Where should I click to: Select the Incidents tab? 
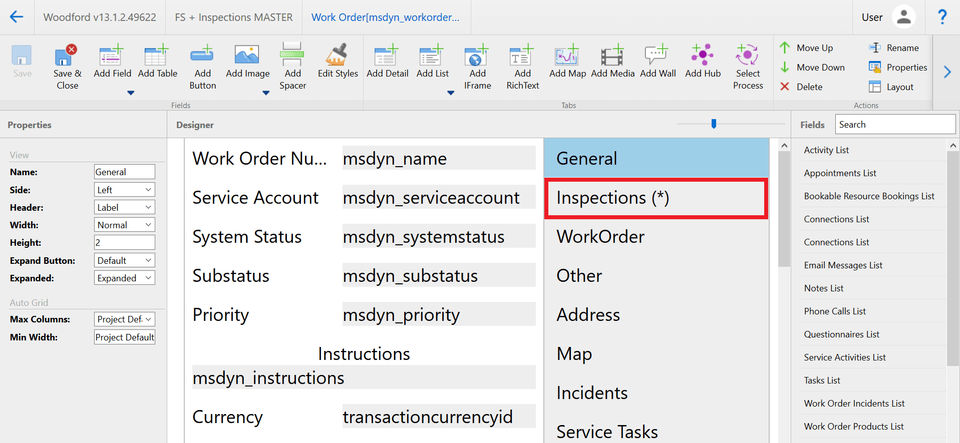click(x=656, y=393)
